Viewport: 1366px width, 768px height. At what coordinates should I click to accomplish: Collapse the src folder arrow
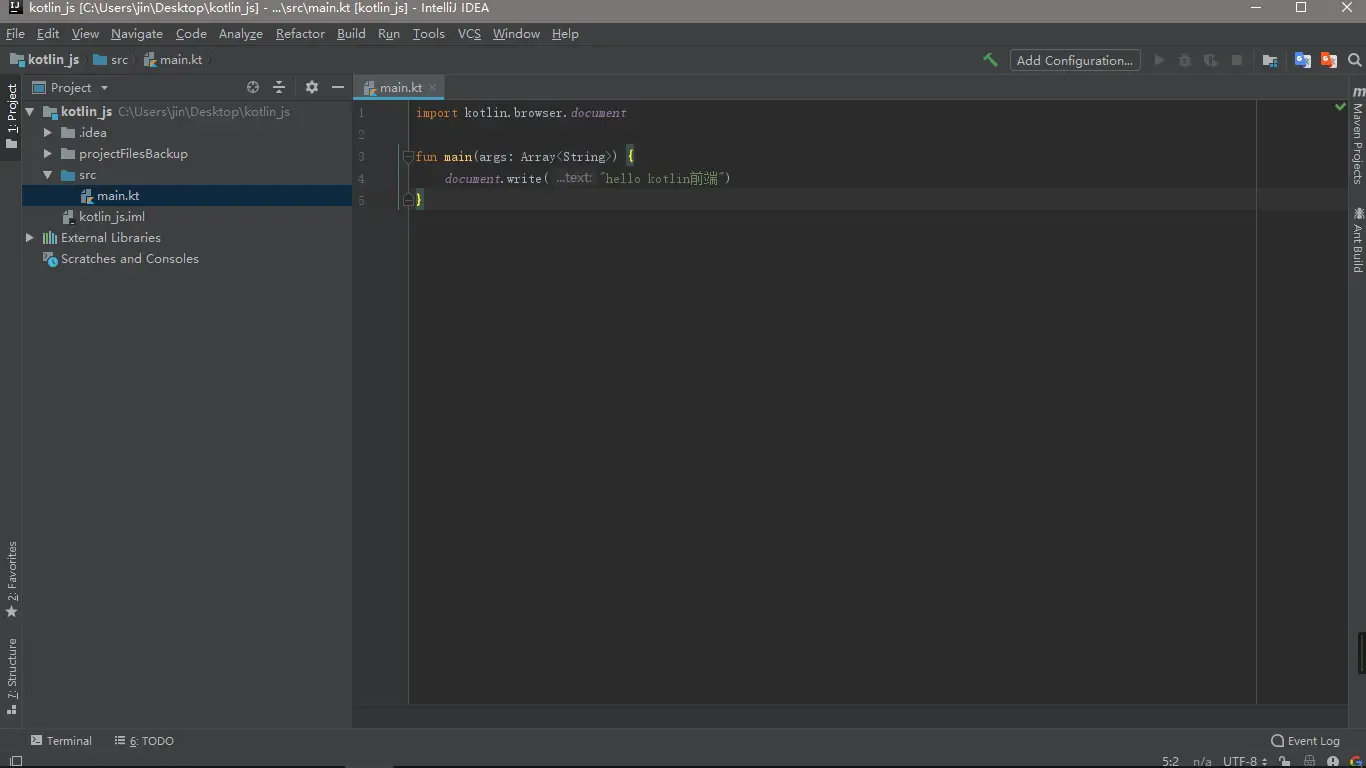coord(48,175)
